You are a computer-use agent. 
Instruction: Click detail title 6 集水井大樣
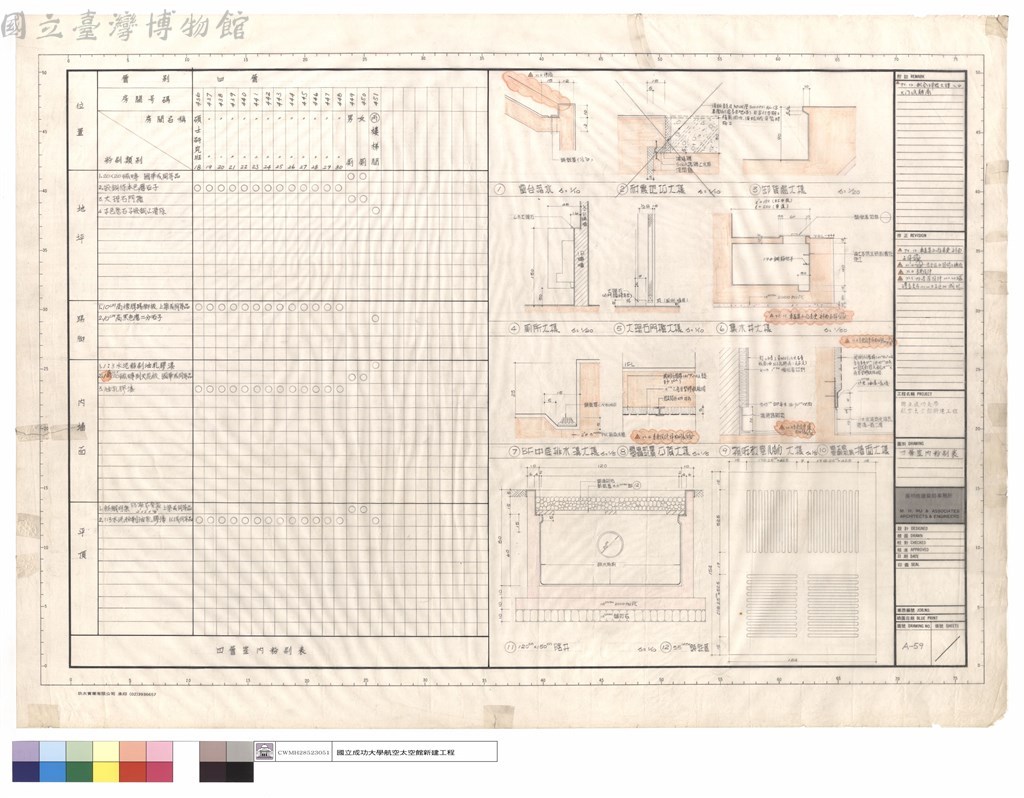point(744,328)
